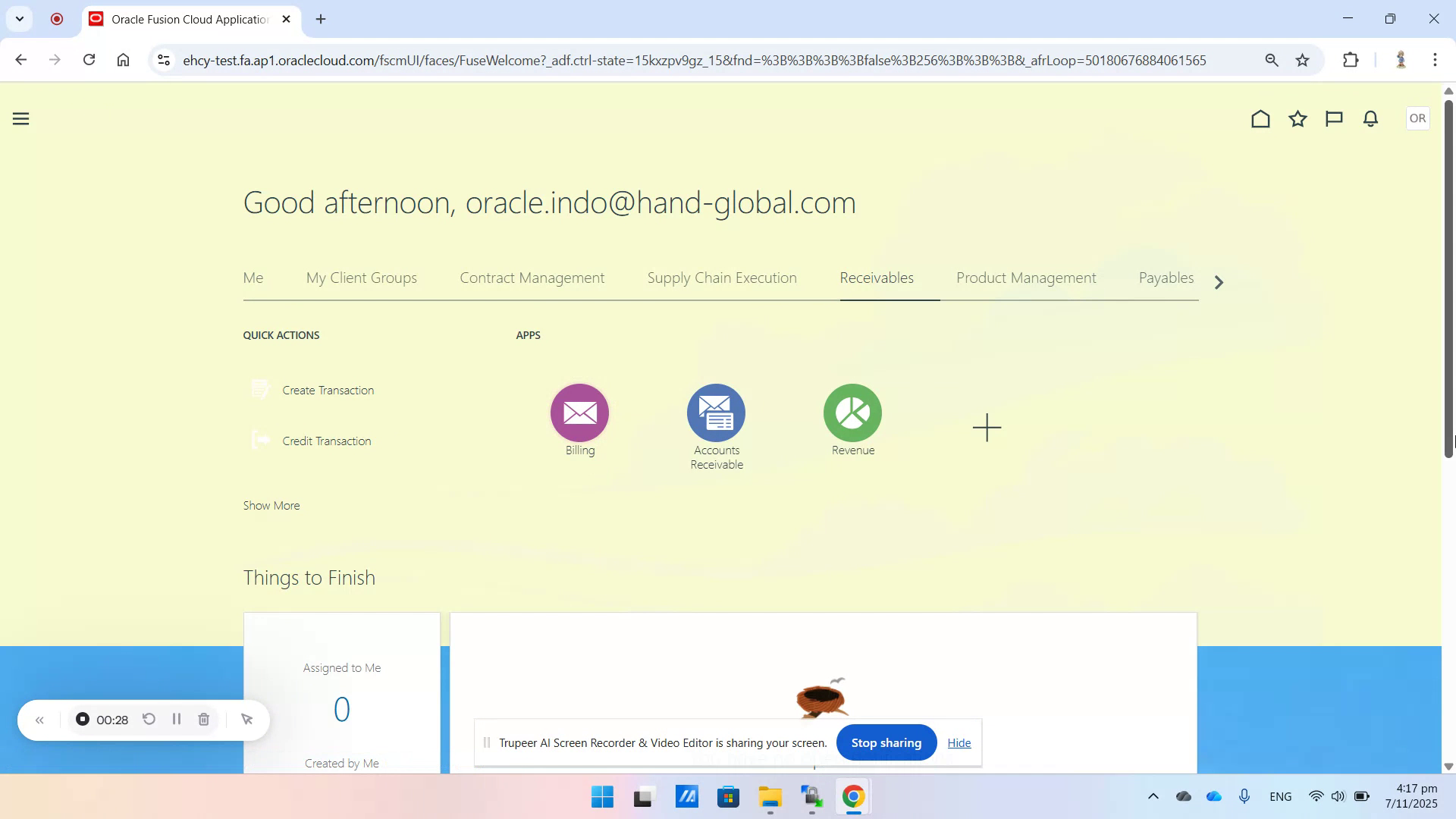
Task: Select the Create Transaction quick action
Action: (x=328, y=390)
